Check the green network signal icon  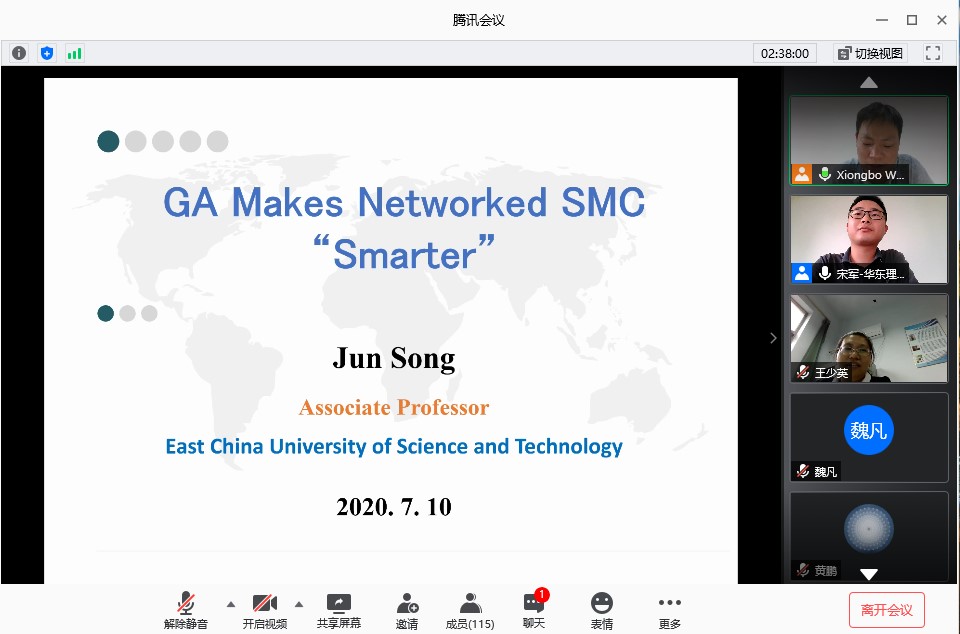(x=75, y=53)
